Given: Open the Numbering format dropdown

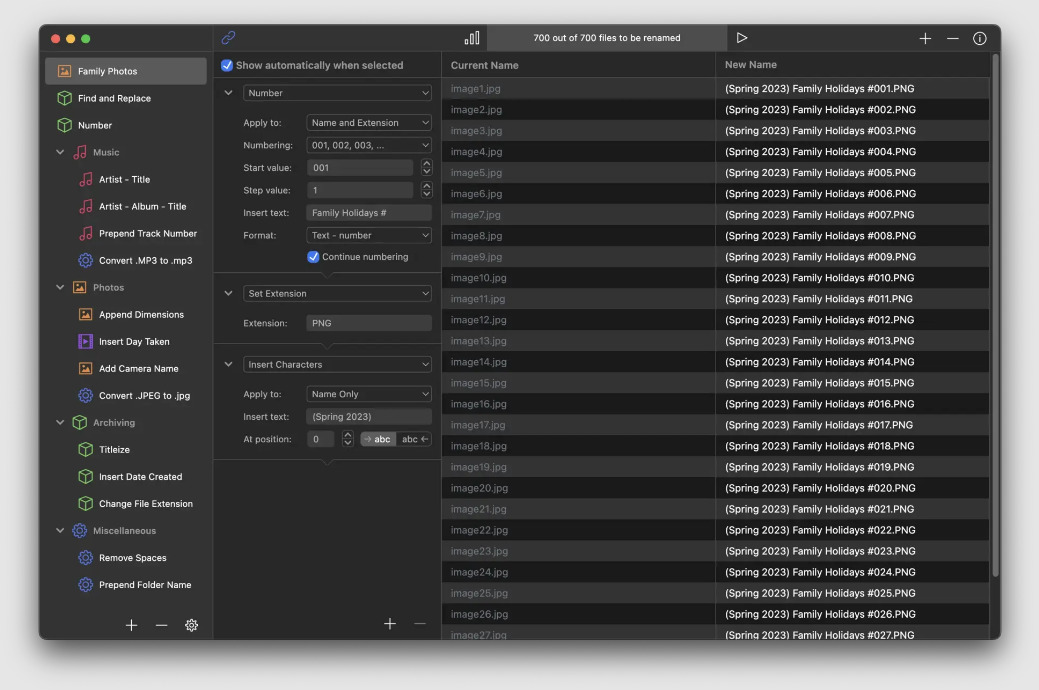Looking at the screenshot, I should pos(368,145).
